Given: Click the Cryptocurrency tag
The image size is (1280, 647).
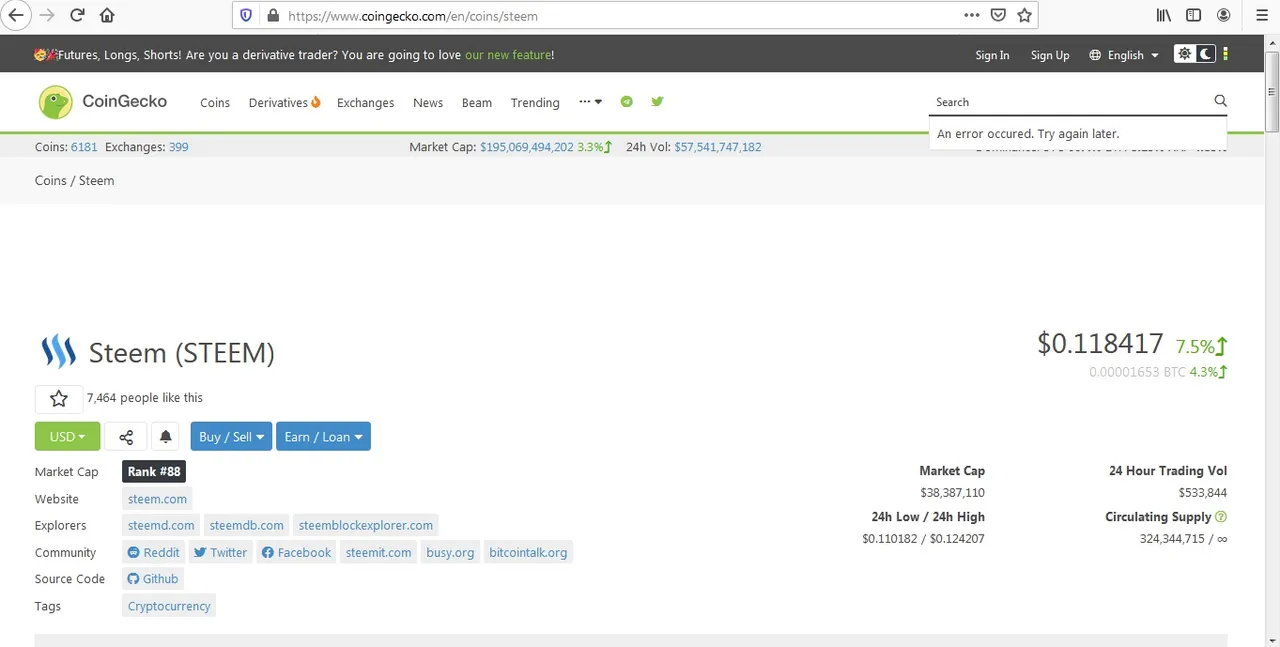Looking at the screenshot, I should (169, 606).
